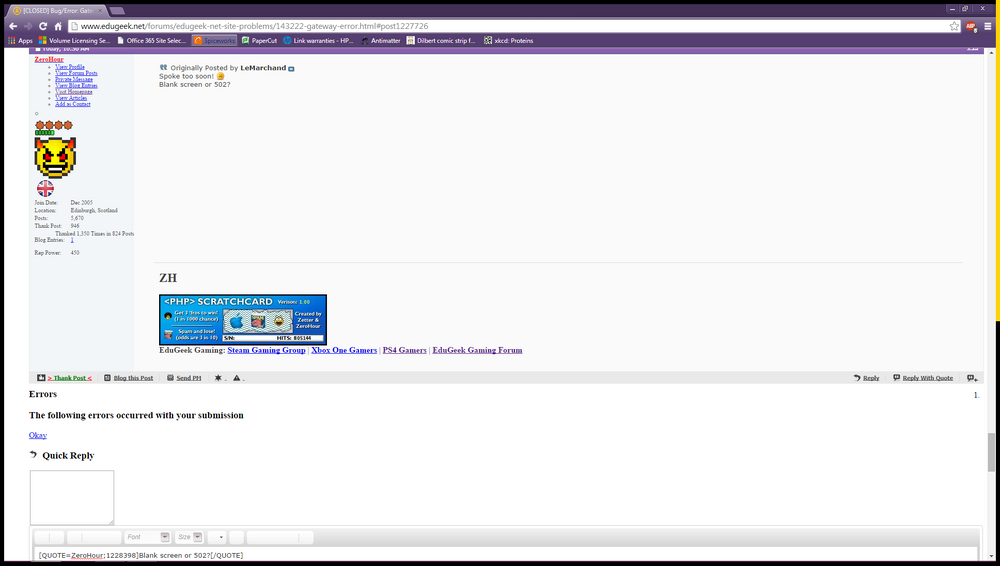The width and height of the screenshot is (1000, 566).
Task: Open the Apps bookmarks shortcut
Action: (x=20, y=40)
